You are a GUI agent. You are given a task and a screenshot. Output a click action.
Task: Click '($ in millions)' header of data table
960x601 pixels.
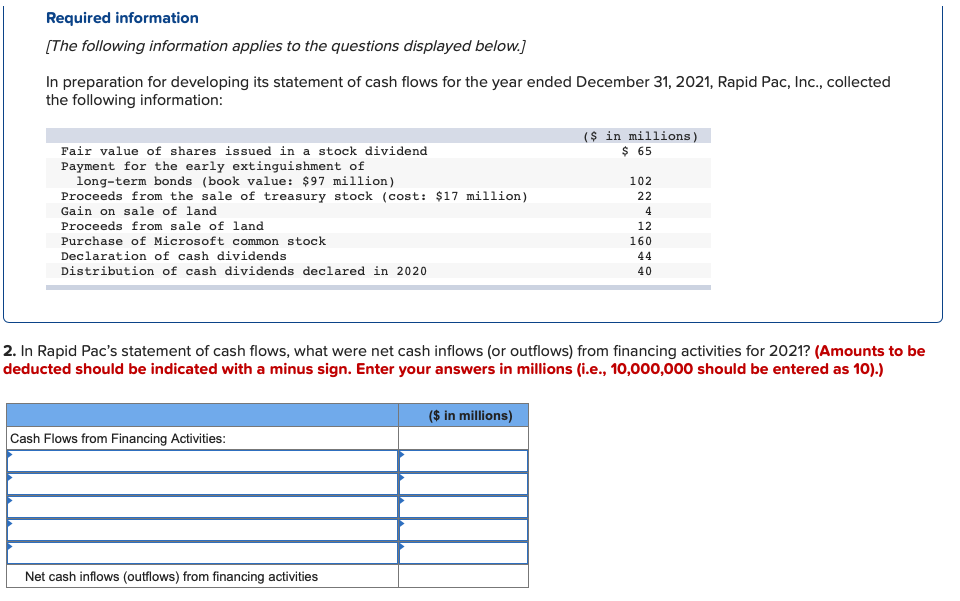640,136
